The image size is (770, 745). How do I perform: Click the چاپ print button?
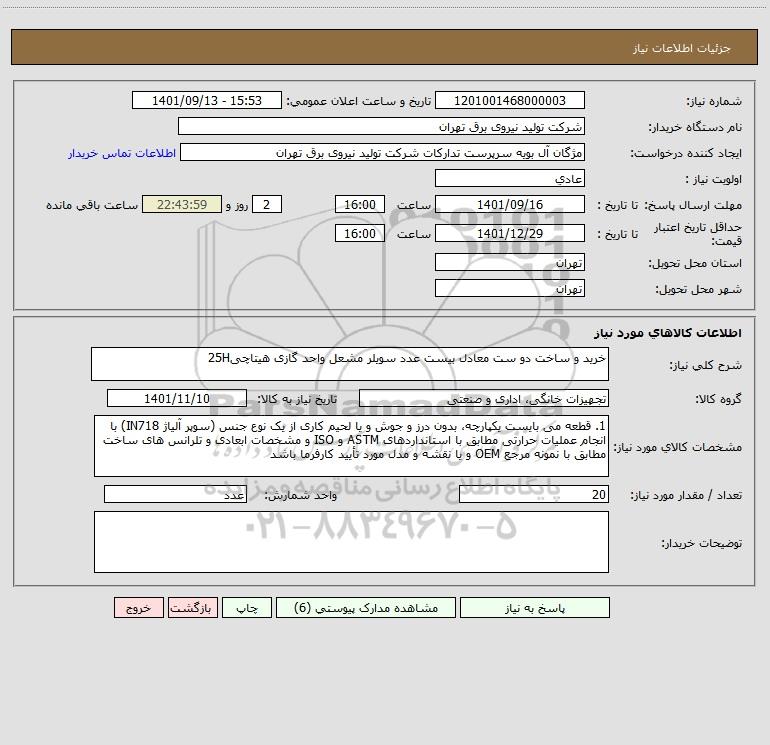(x=247, y=607)
